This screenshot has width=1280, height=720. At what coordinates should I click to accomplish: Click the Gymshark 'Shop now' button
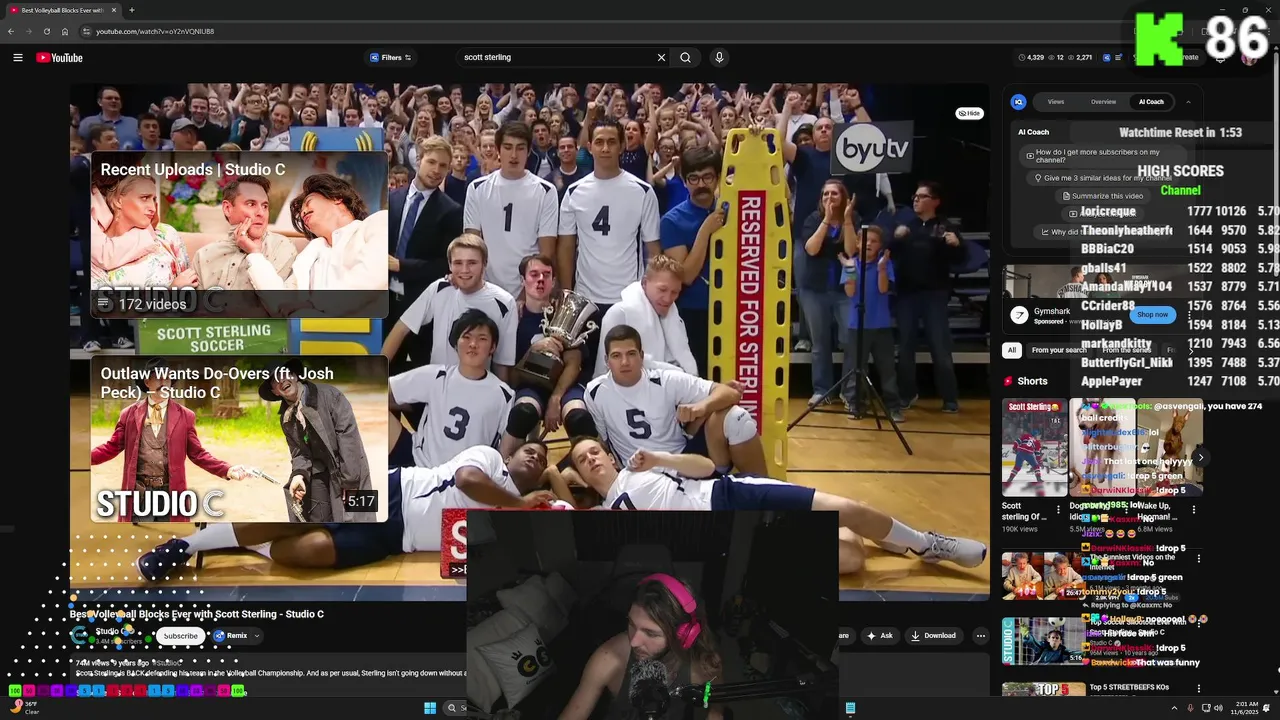(1152, 314)
